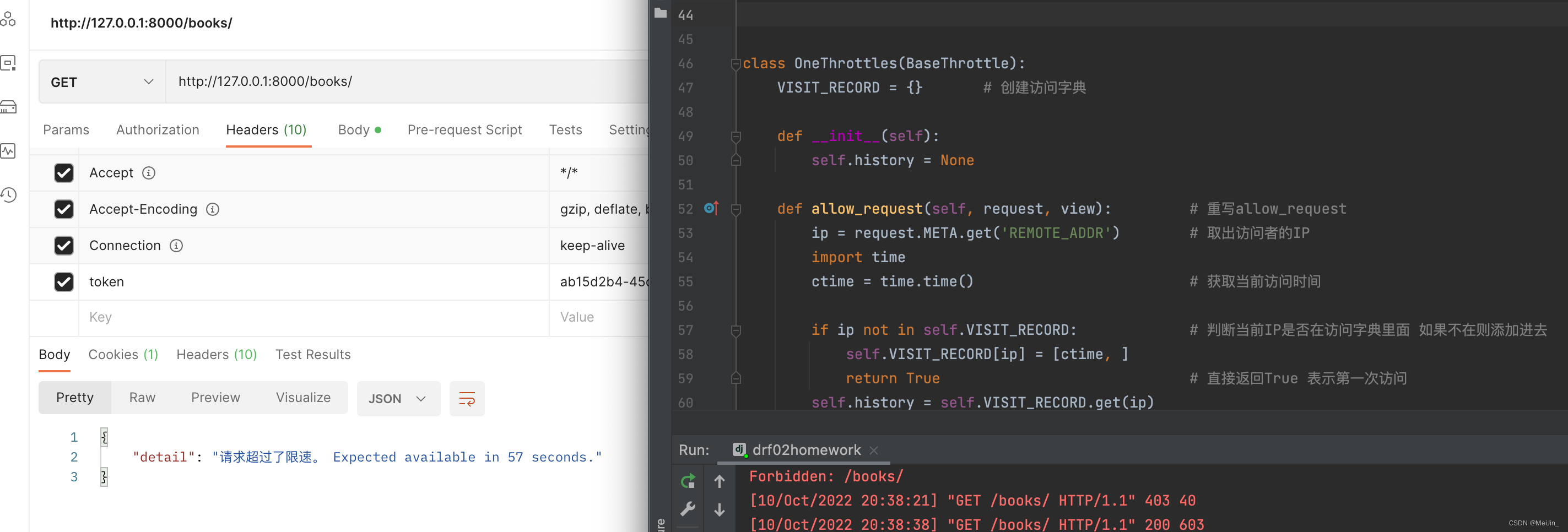
Task: Uncheck the token header checkbox
Action: point(64,282)
